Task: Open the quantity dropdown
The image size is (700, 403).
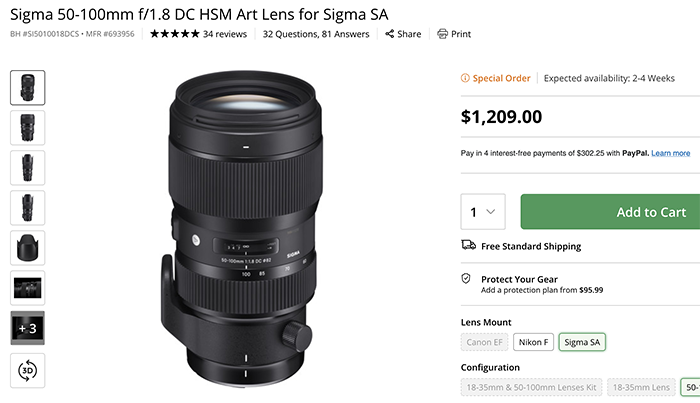Action: click(x=483, y=212)
